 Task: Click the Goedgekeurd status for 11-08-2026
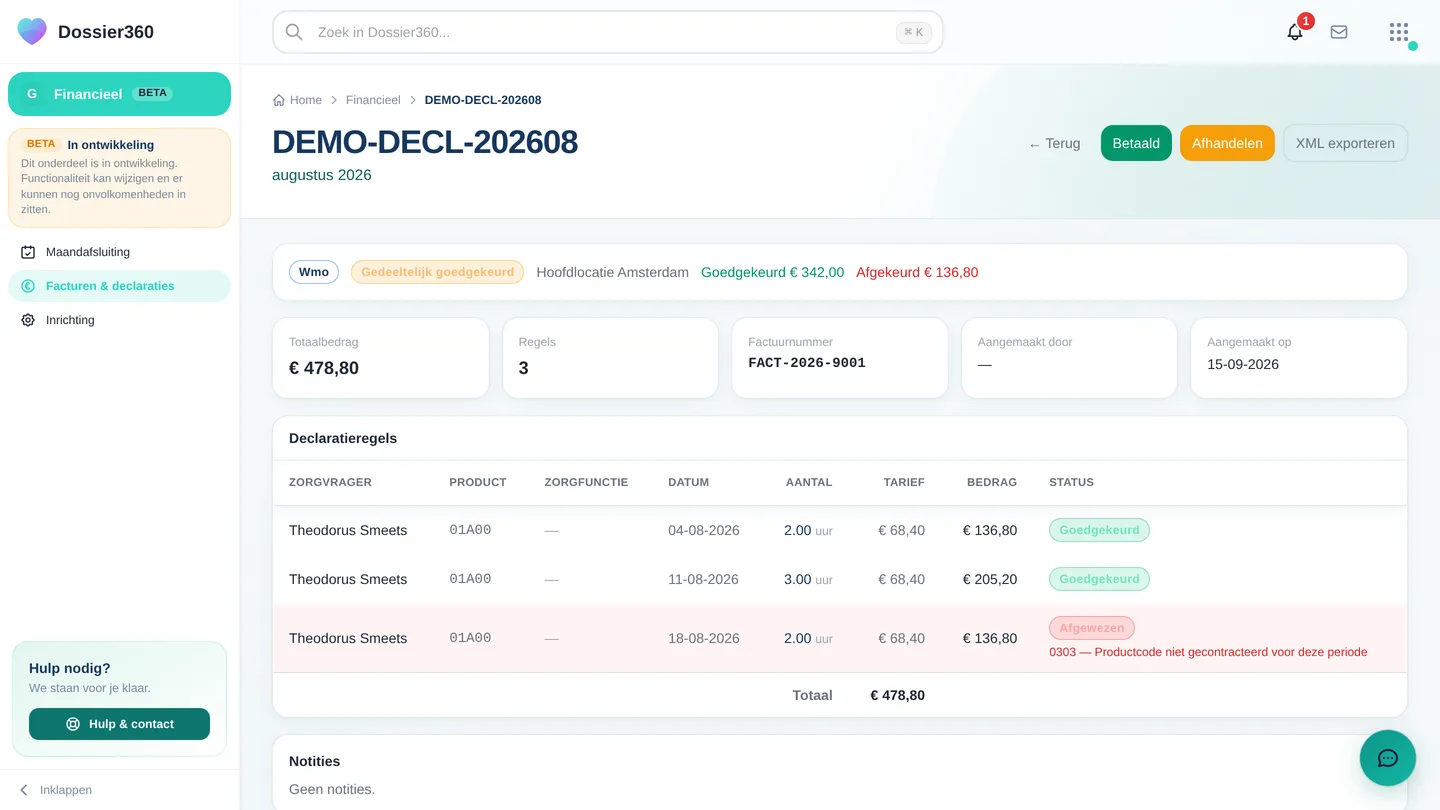[x=1099, y=579]
